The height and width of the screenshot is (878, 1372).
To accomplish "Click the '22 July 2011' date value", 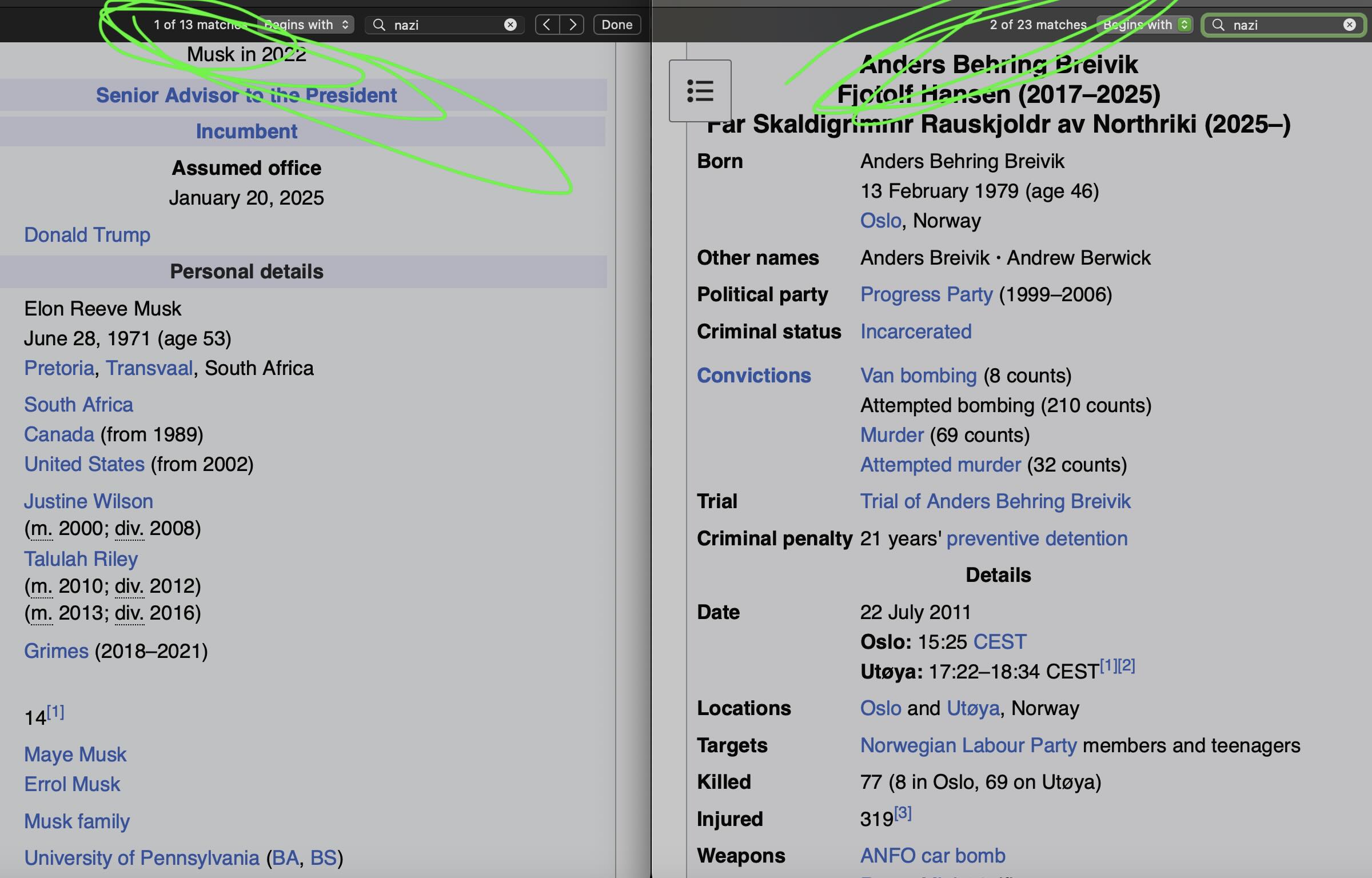I will (915, 612).
